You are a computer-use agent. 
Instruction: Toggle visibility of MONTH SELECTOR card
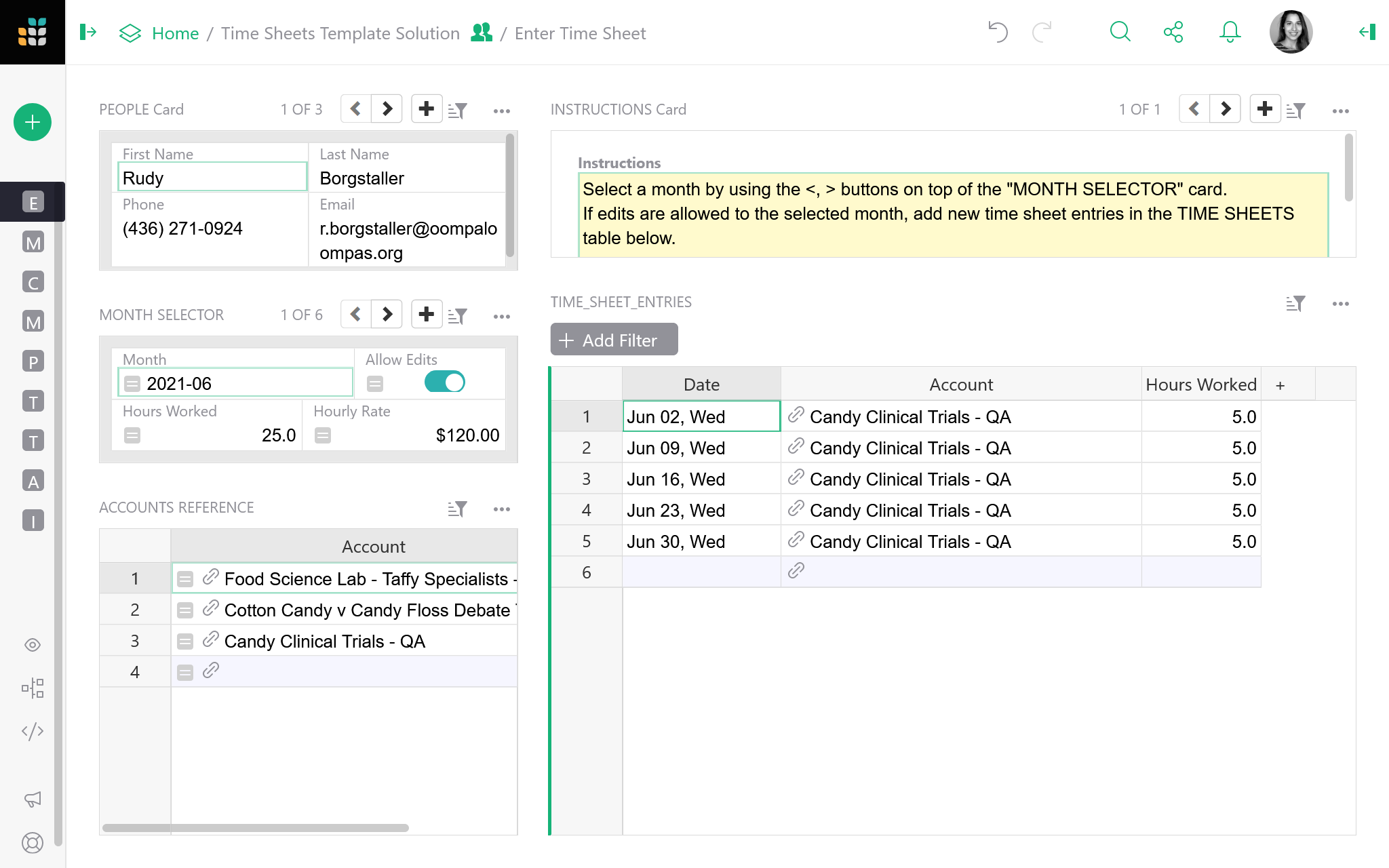coord(502,315)
